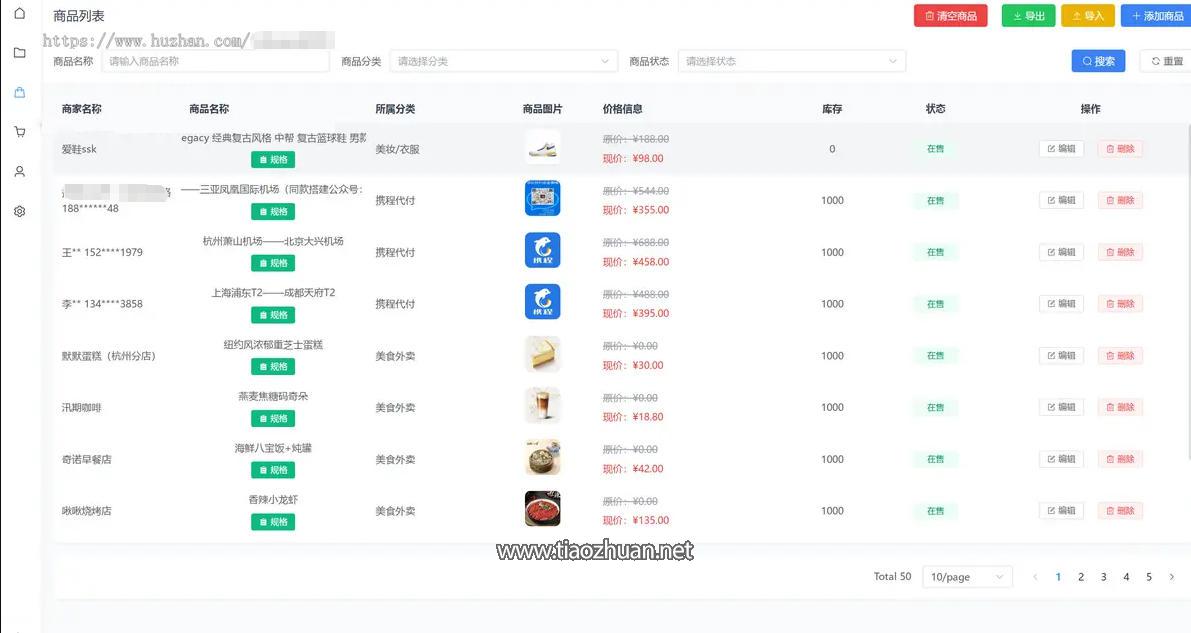Select the shopping bag sidebar icon
Screen dimensions: 1191x633
tap(19, 93)
